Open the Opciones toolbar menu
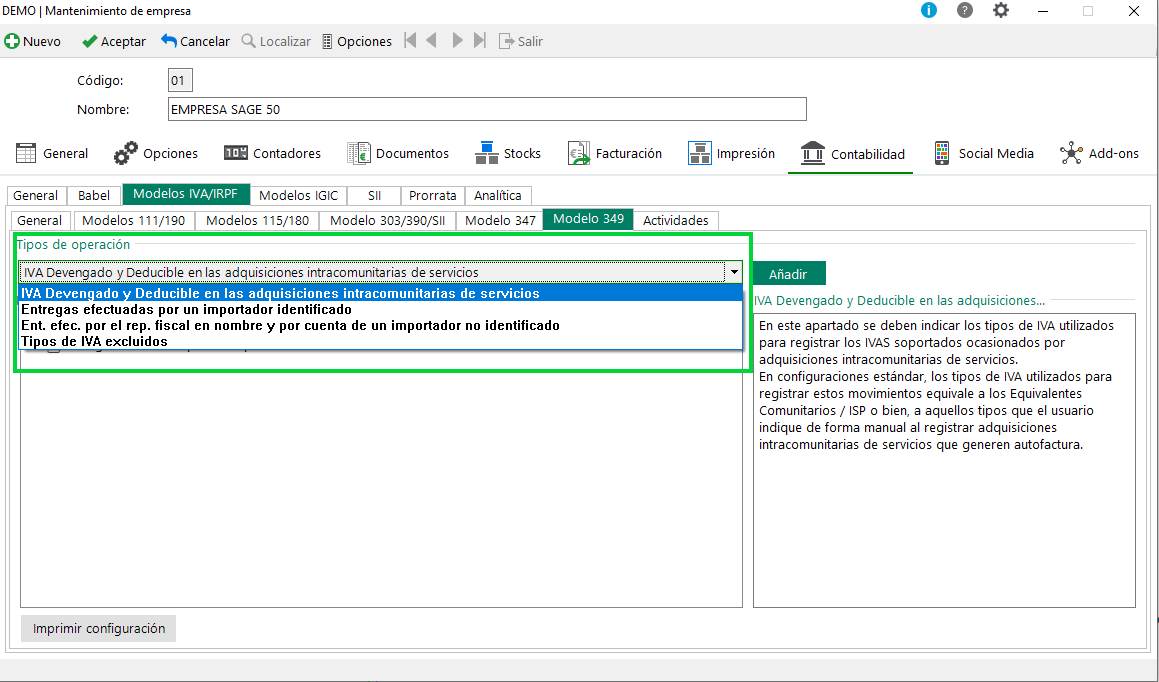 click(x=356, y=42)
